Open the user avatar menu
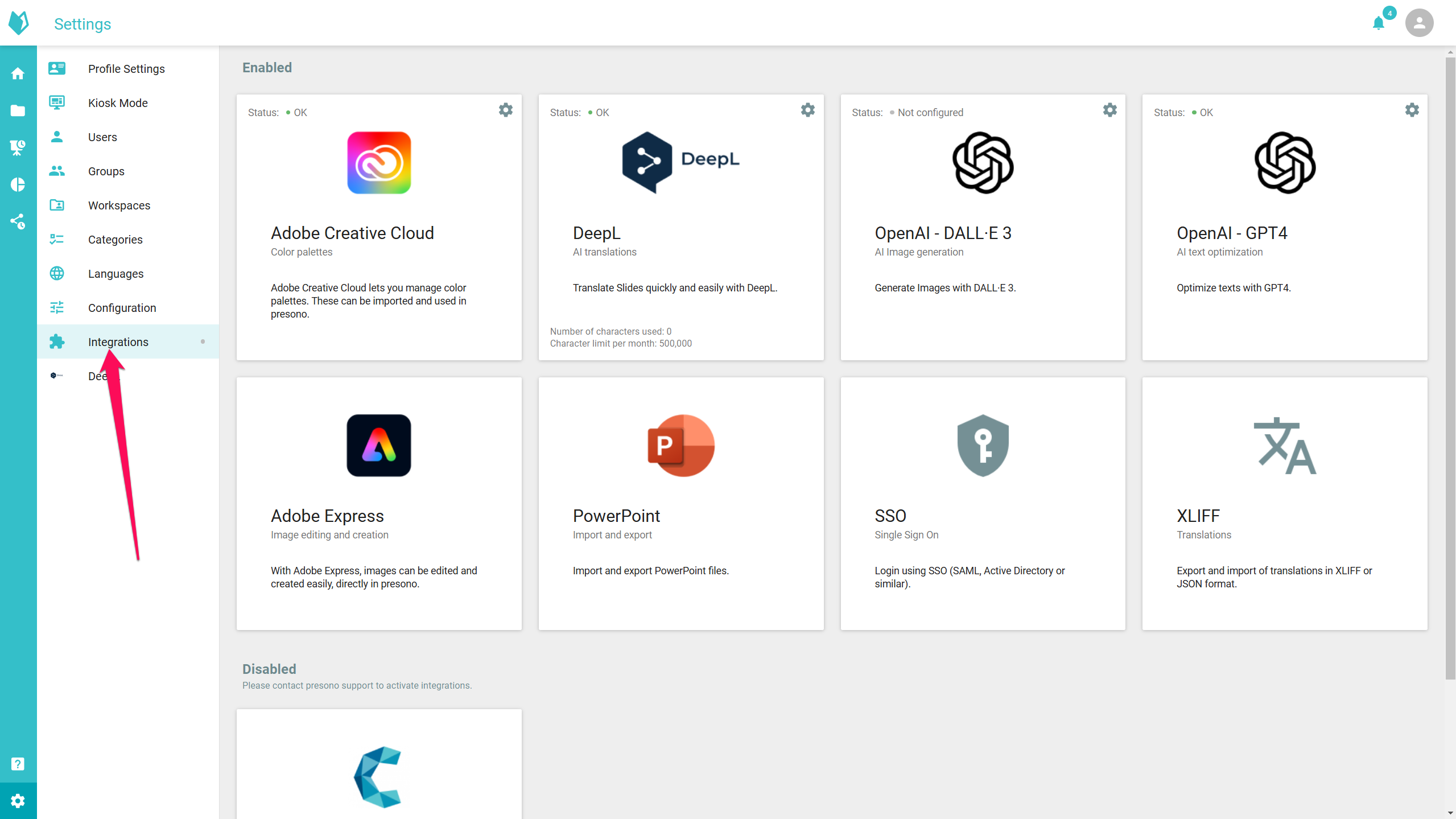1456x819 pixels. pos(1419,23)
